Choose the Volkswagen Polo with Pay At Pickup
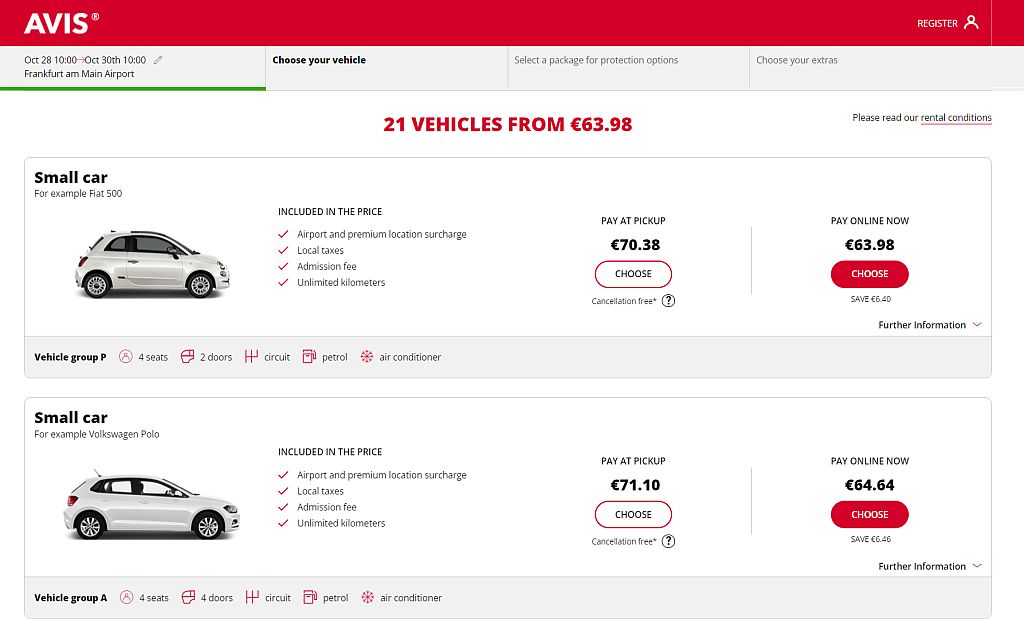Image resolution: width=1024 pixels, height=619 pixels. pyautogui.click(x=633, y=514)
